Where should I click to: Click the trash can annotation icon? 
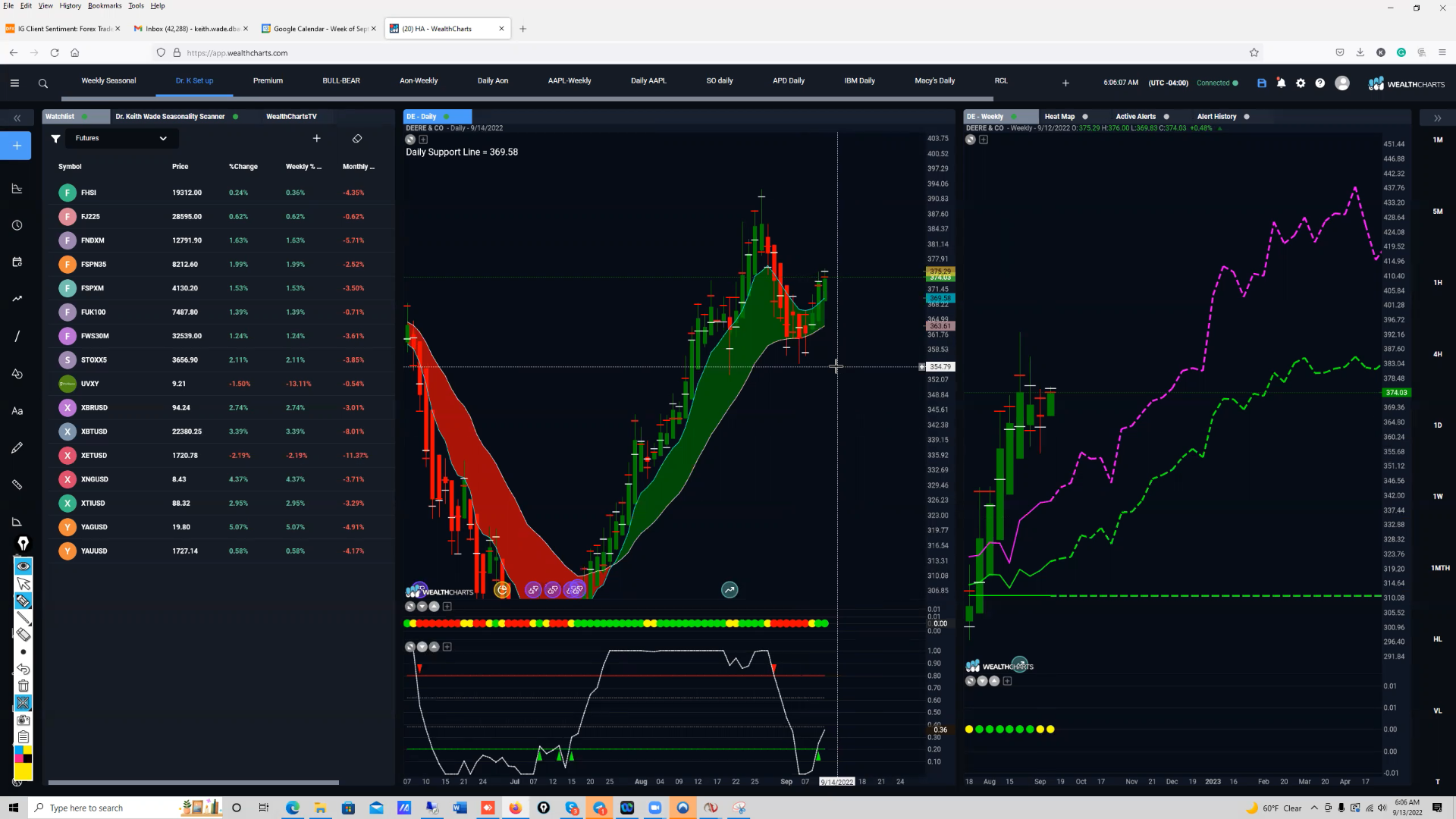point(24,686)
